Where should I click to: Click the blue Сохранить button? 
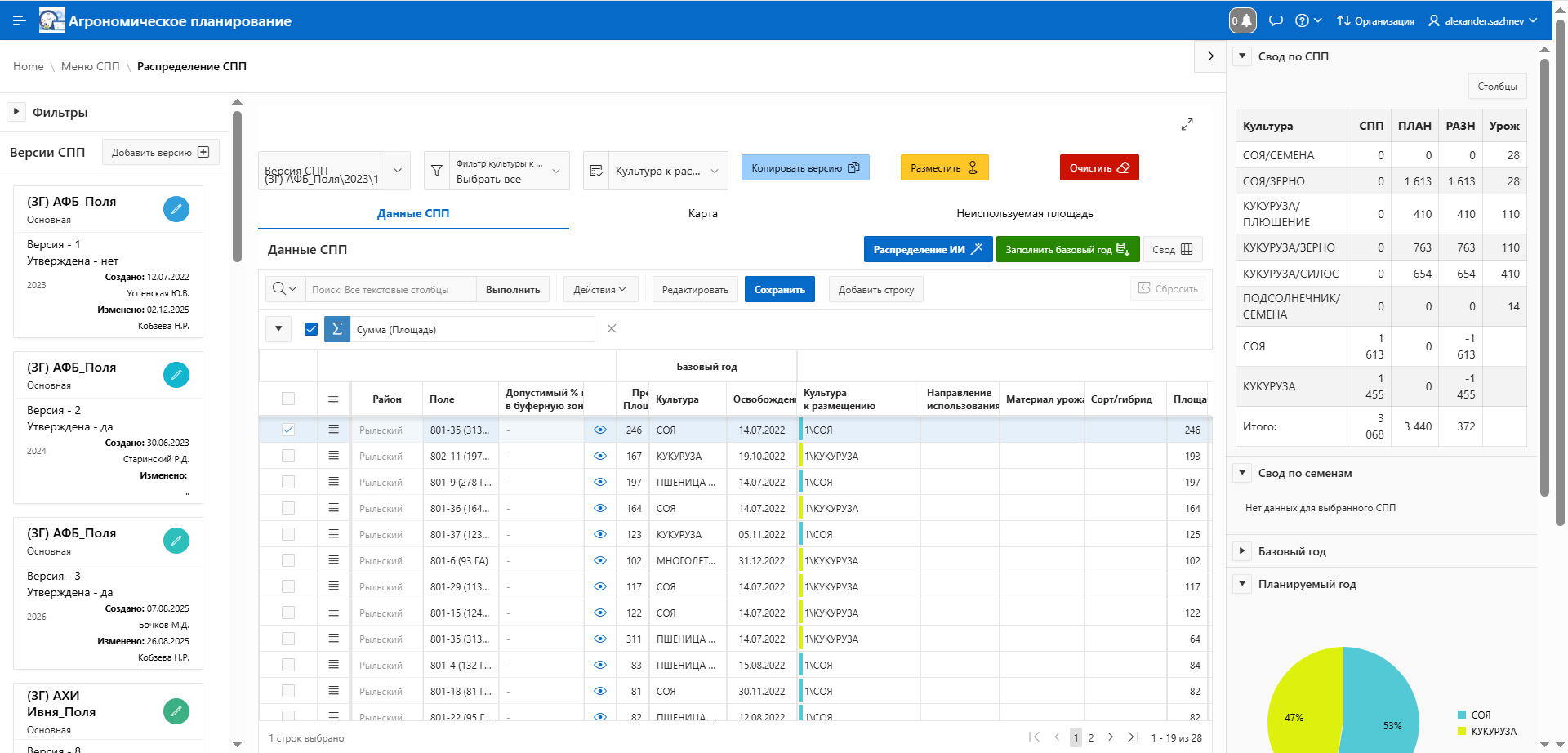(779, 290)
